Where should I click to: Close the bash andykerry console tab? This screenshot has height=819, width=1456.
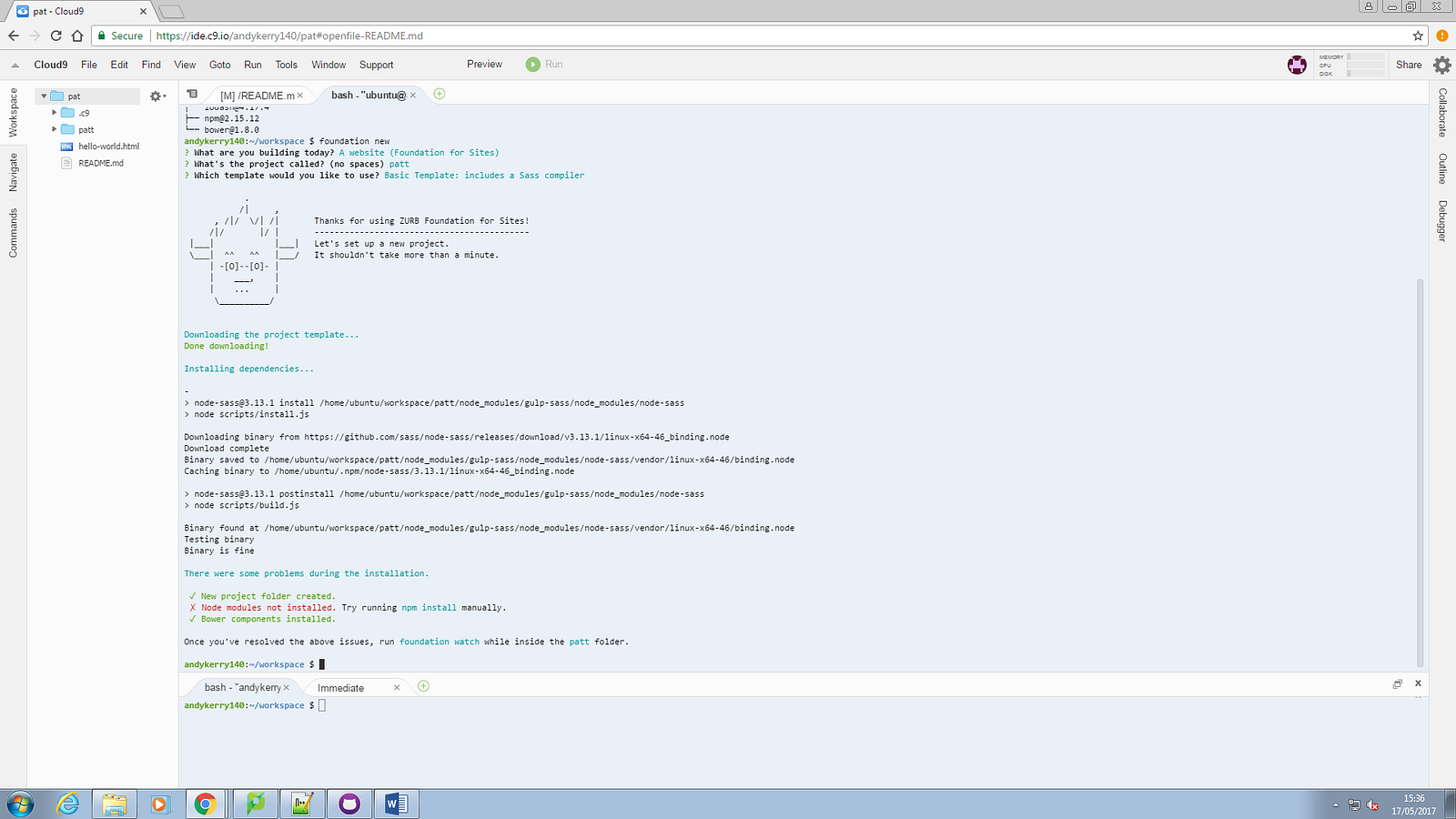(286, 687)
